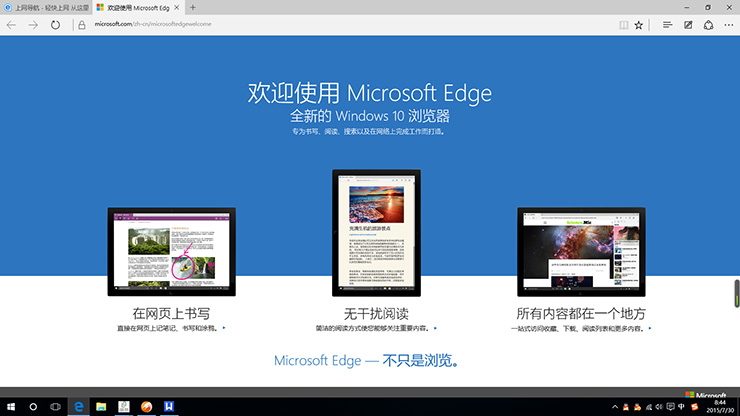Click the Share icon in Edge toolbar
Viewport: 740px width, 416px height.
pyautogui.click(x=708, y=25)
